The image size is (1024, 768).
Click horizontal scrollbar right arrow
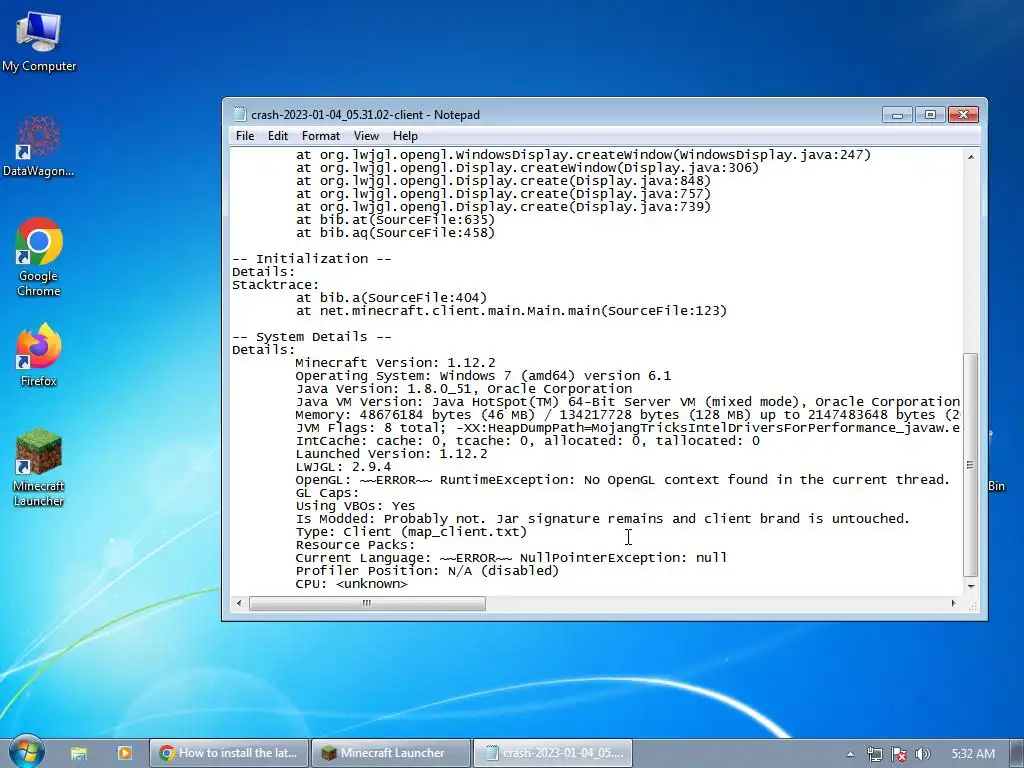[953, 603]
